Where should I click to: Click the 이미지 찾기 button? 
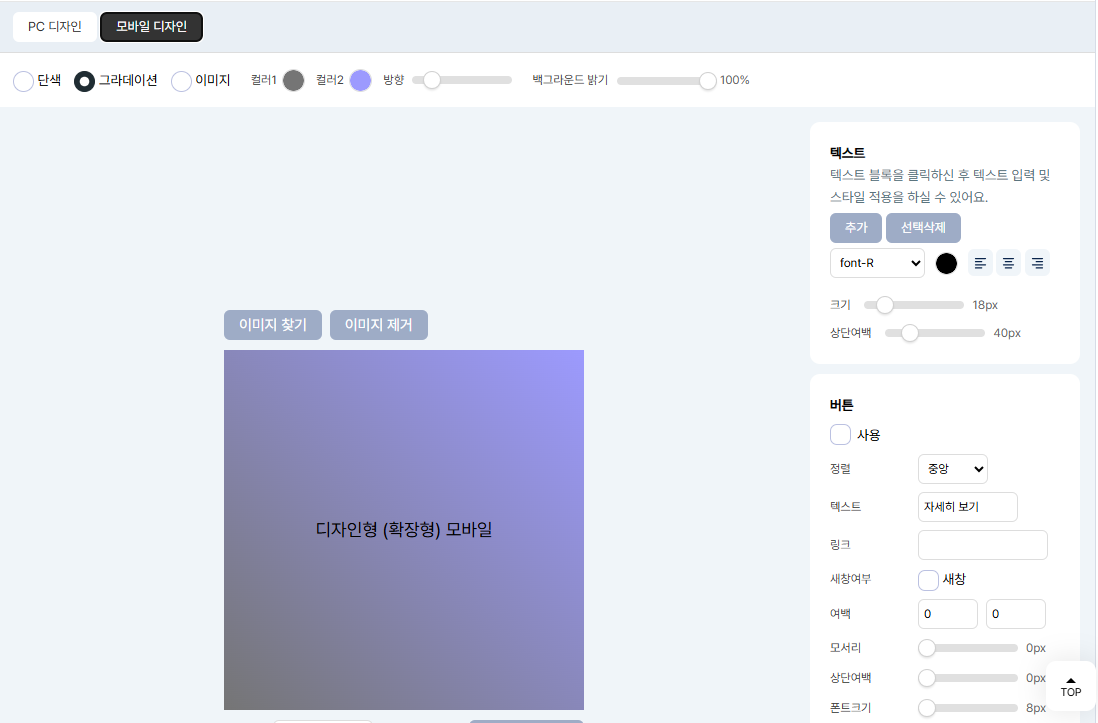click(273, 325)
